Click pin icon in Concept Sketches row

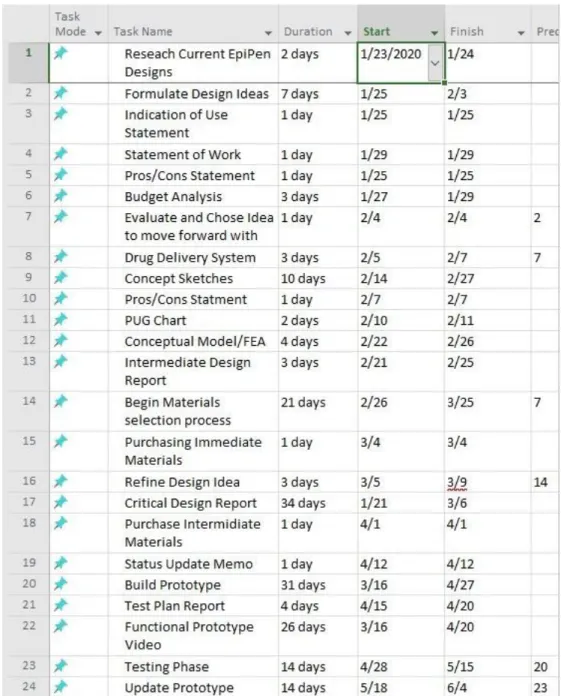(60, 277)
